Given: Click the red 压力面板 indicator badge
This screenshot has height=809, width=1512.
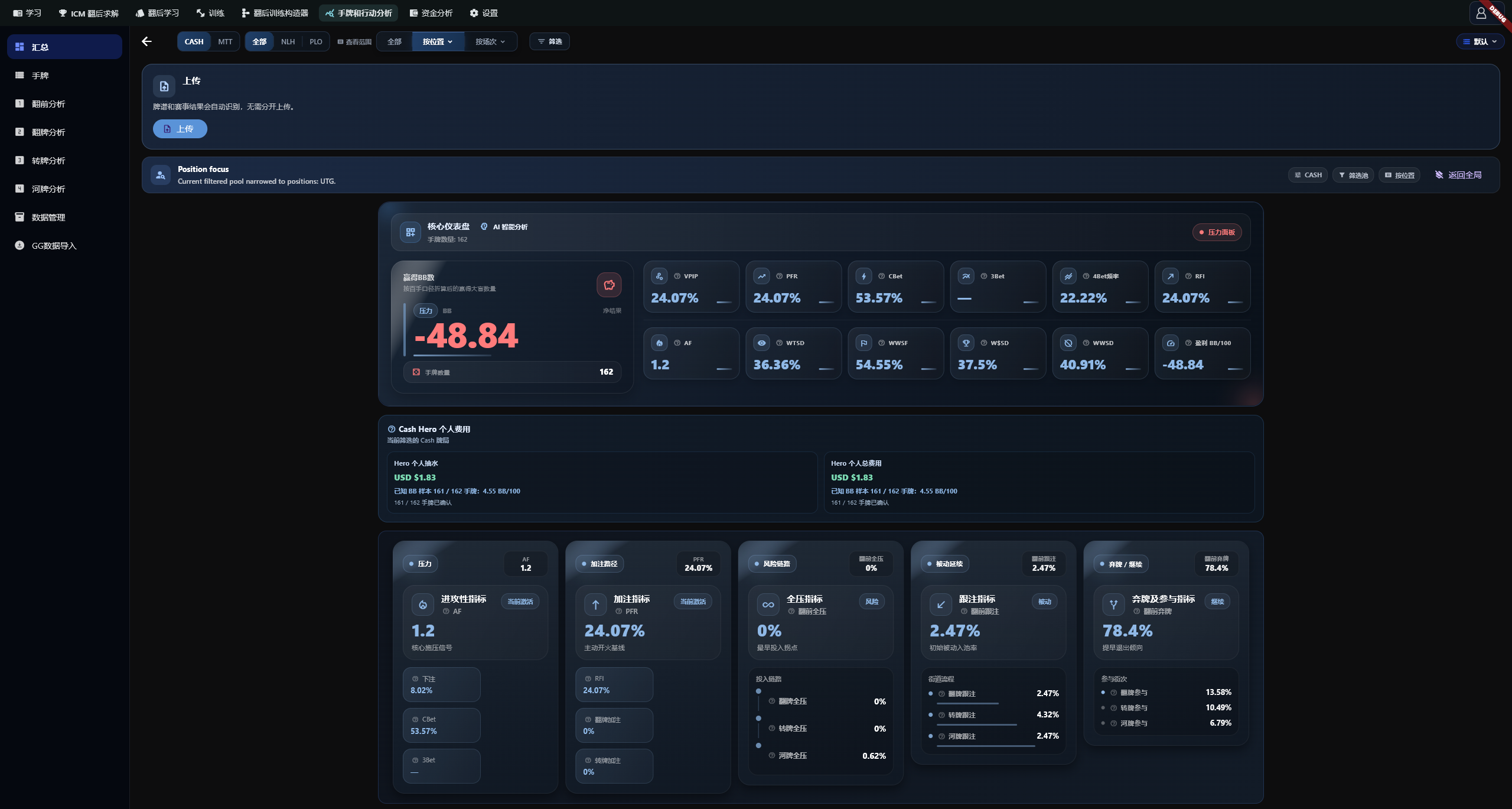Looking at the screenshot, I should coord(1217,232).
